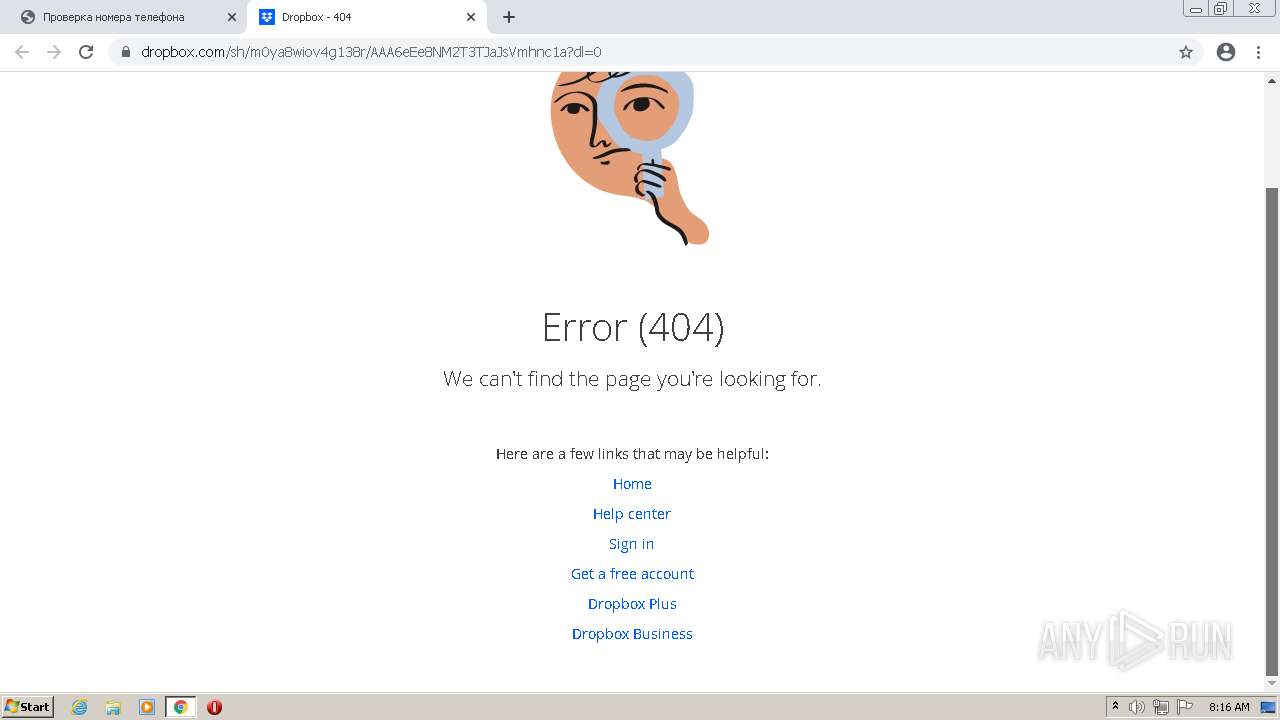Restore down the Chrome window
This screenshot has width=1280, height=720.
pyautogui.click(x=1221, y=8)
